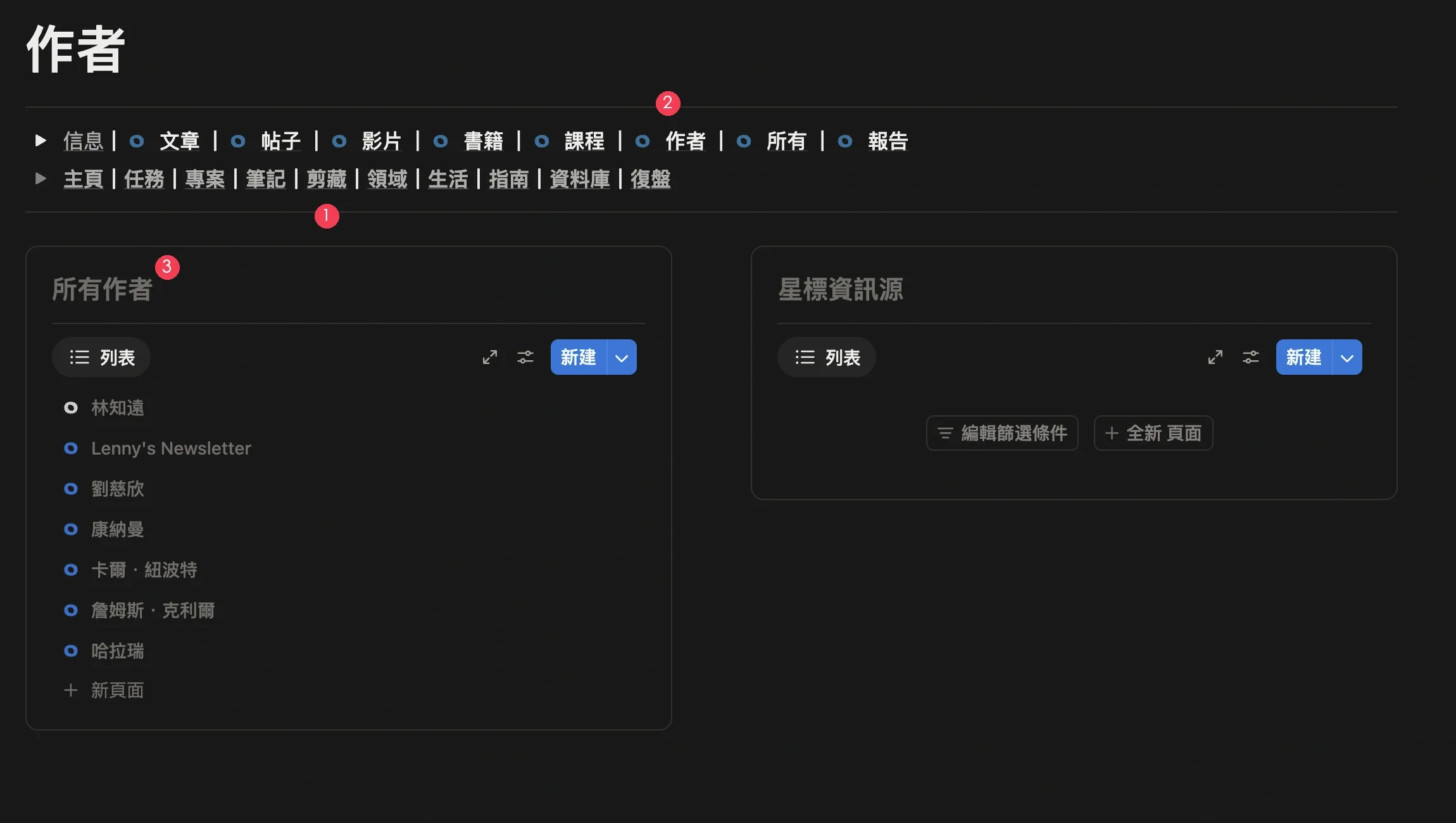Go to 筆記 page link
This screenshot has height=823, width=1456.
click(266, 179)
